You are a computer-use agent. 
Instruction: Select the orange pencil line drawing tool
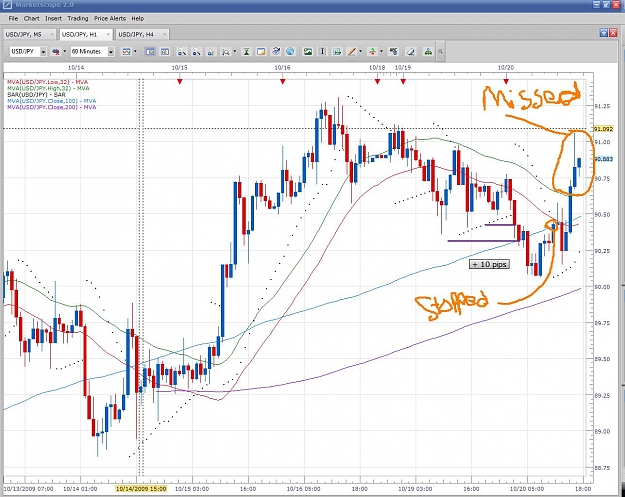pyautogui.click(x=352, y=52)
